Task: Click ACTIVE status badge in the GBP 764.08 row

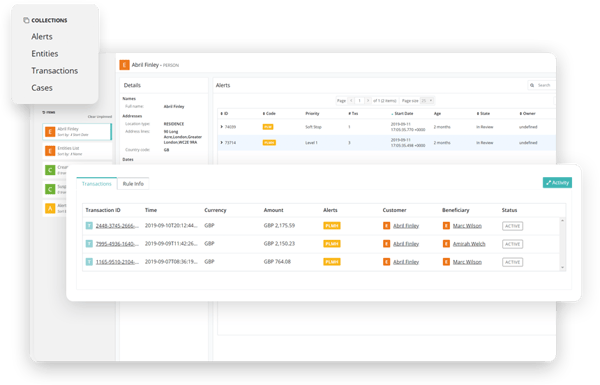Action: pos(512,262)
